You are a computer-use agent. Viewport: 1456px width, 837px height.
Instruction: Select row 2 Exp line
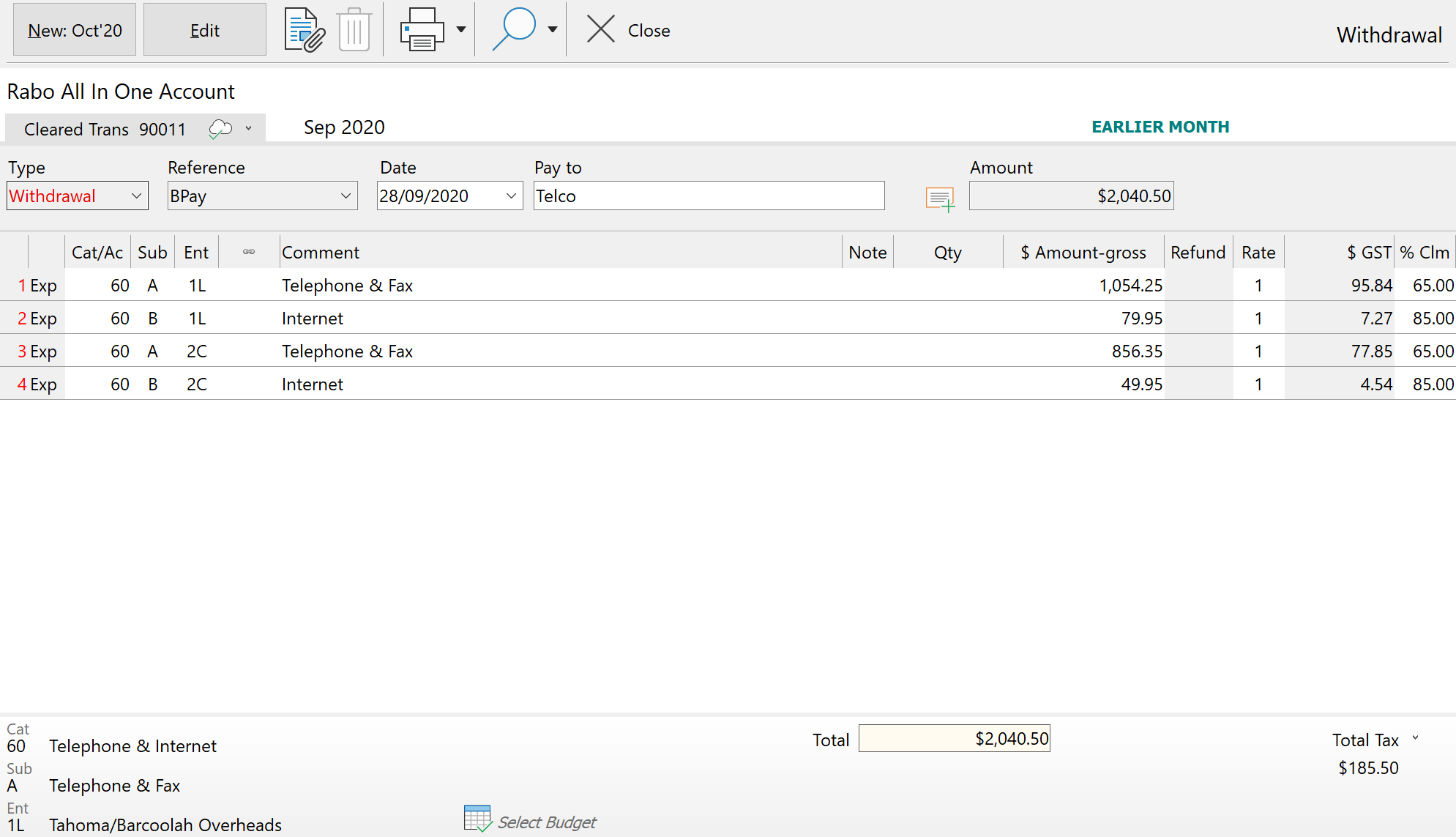728,318
